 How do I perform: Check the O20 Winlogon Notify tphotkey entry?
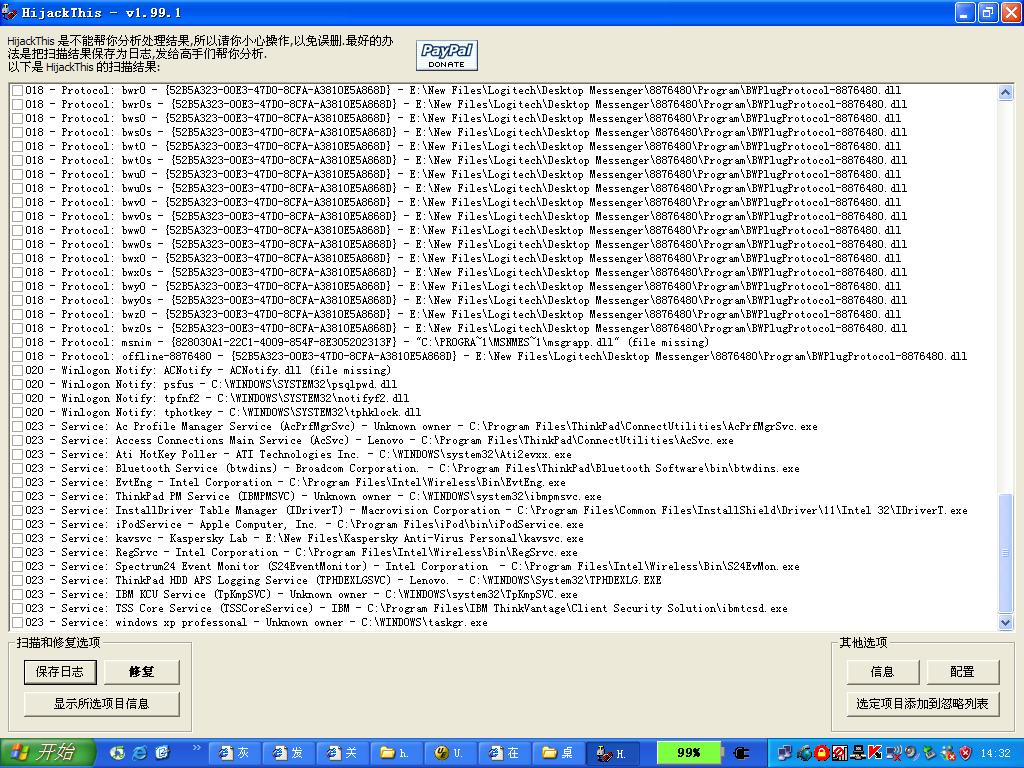click(x=18, y=412)
